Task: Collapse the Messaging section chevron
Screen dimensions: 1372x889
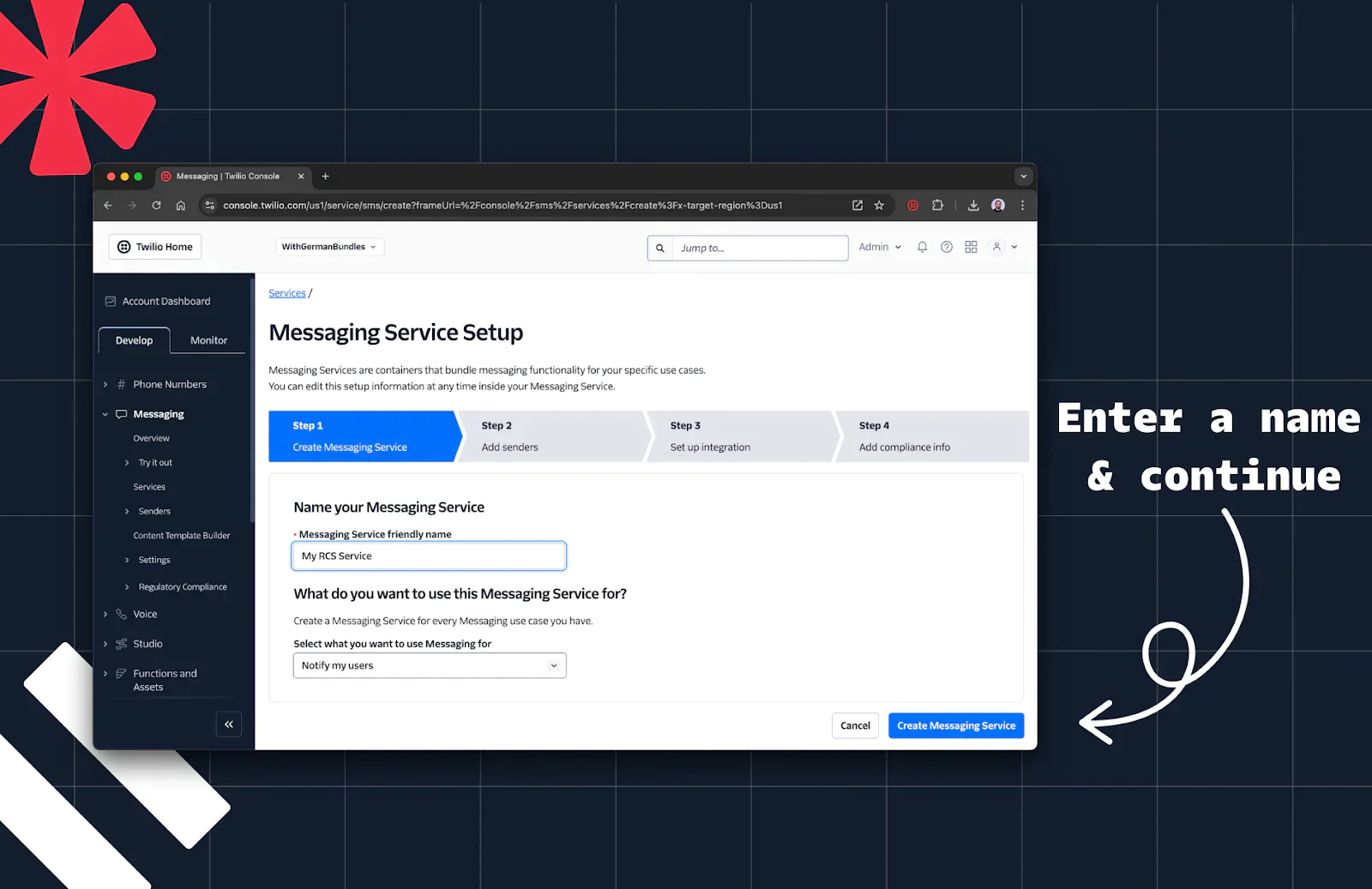Action: coord(105,414)
